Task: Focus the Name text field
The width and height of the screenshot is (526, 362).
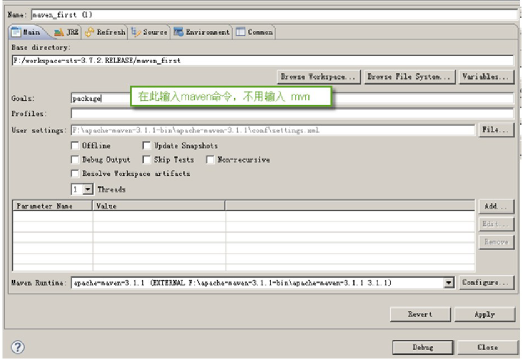Action: [x=274, y=15]
